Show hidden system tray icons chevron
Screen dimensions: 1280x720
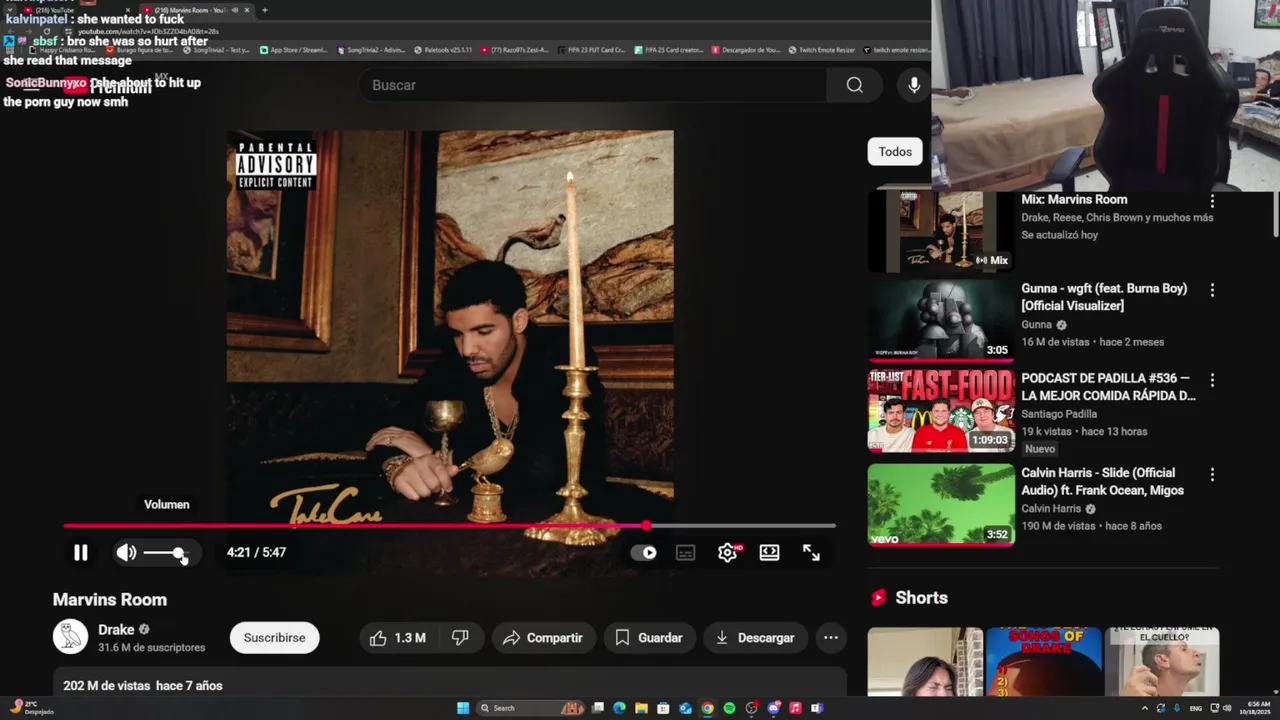click(x=1145, y=708)
